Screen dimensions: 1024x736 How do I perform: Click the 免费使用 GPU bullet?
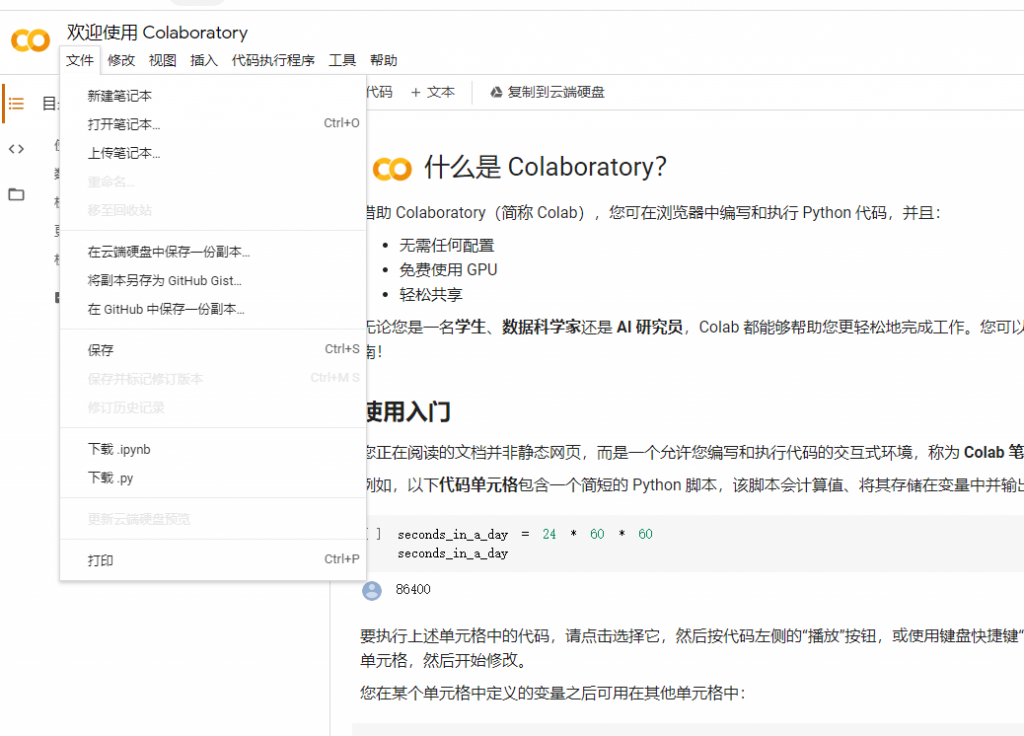coord(448,270)
